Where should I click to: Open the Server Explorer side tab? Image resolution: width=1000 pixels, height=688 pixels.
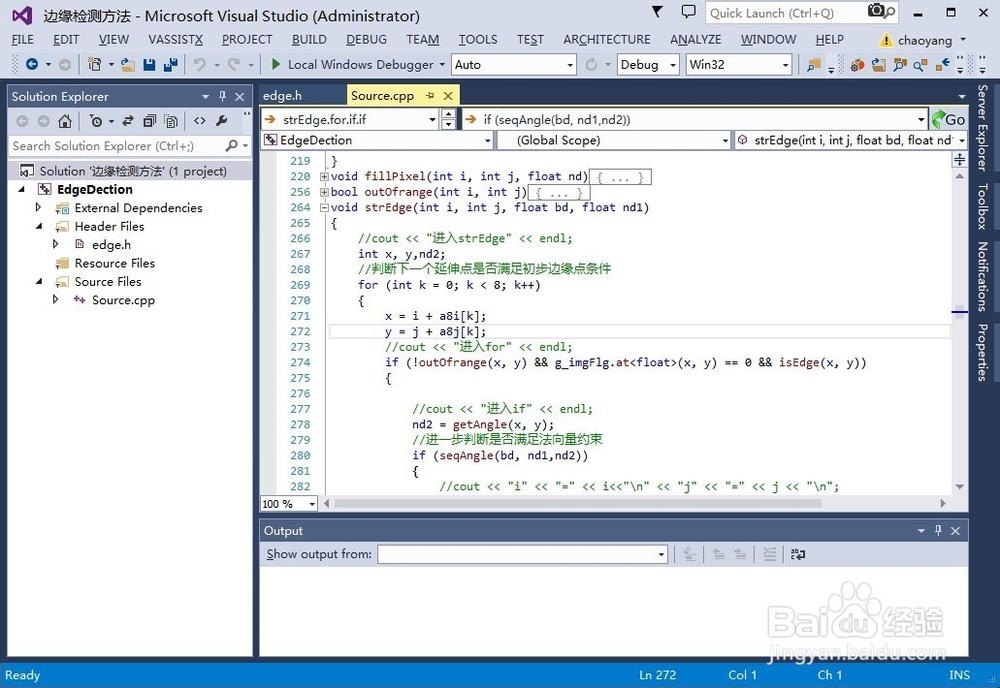point(983,128)
